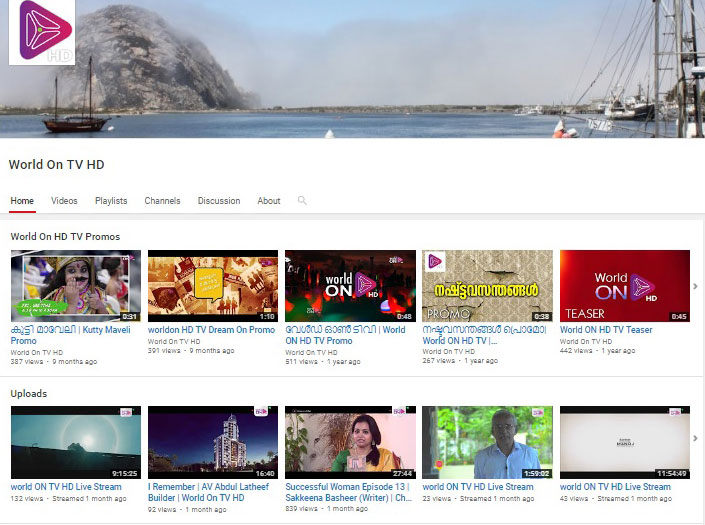Image resolution: width=705 pixels, height=525 pixels.
Task: Open the Uploads section heading
Action: coord(29,393)
